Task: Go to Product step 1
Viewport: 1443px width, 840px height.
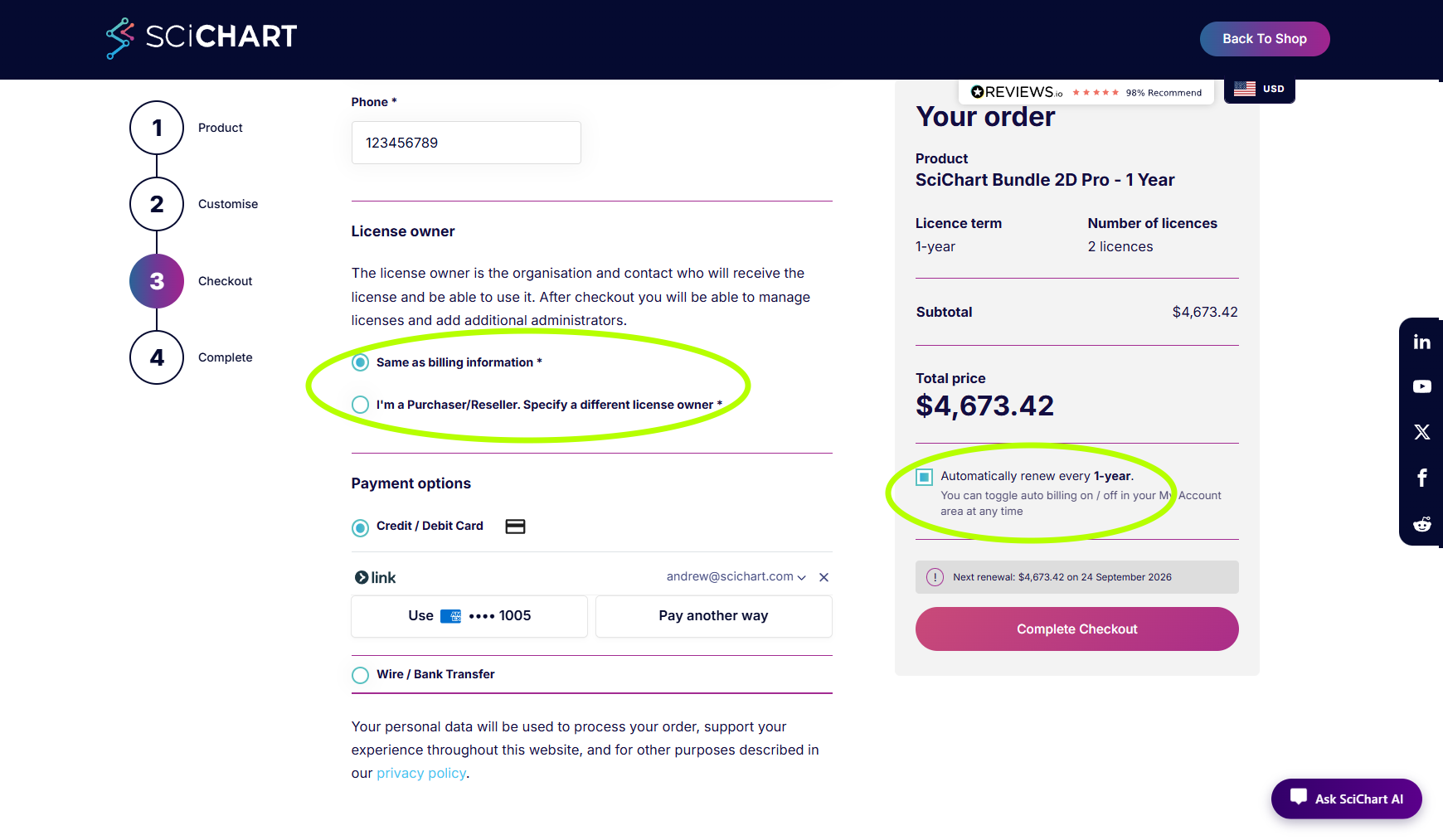Action: [x=157, y=128]
